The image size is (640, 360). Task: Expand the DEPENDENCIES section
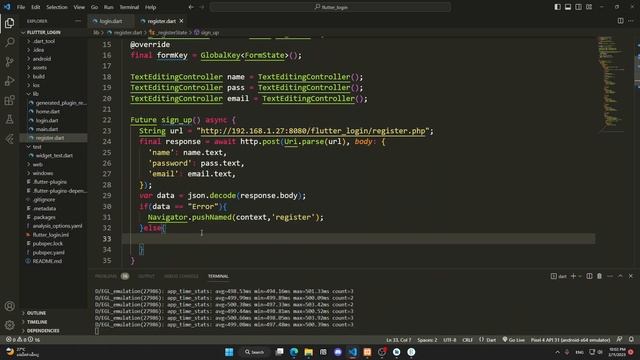(42, 331)
